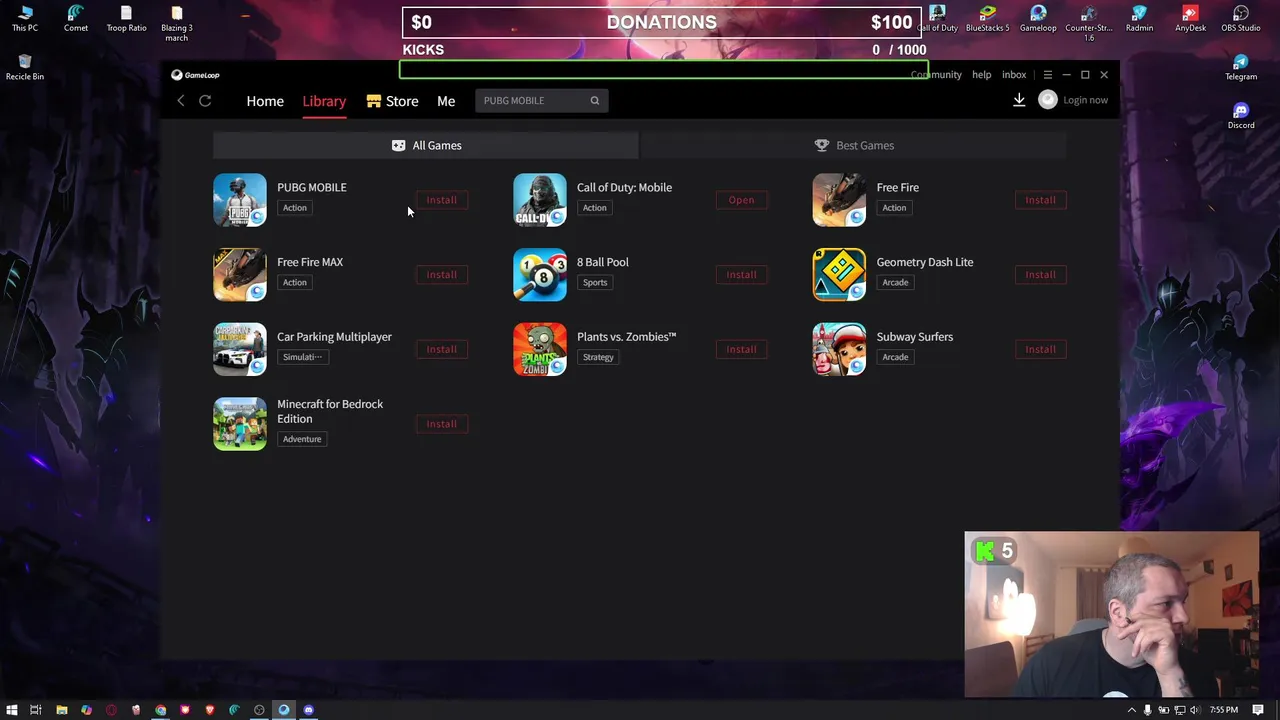
Task: Click the GameLoop logo in title bar
Action: click(x=195, y=75)
